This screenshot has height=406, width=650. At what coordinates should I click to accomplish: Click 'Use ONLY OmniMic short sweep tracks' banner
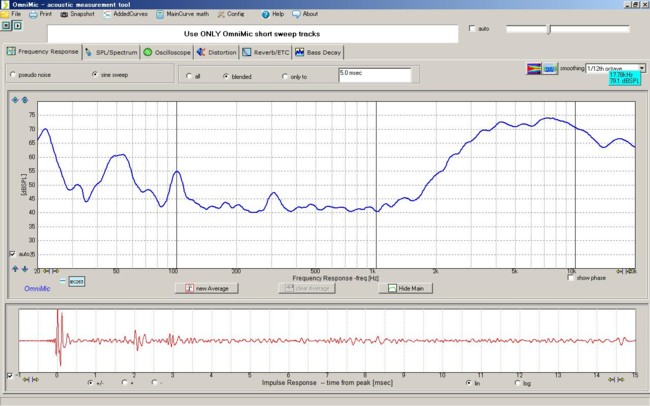click(x=252, y=34)
